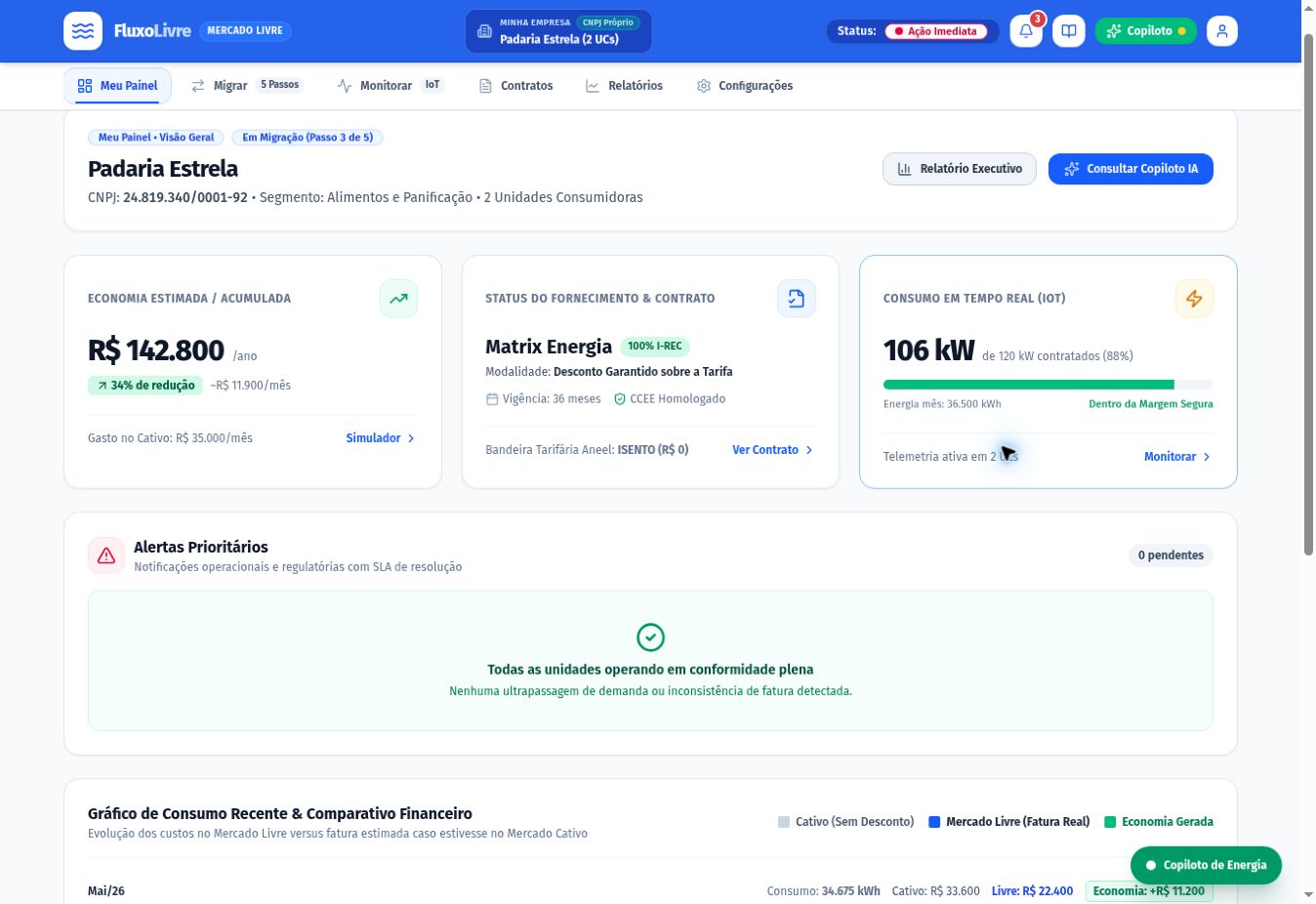The width and height of the screenshot is (1316, 904).
Task: Click the Meu Painel dashboard grid icon
Action: [x=85, y=86]
